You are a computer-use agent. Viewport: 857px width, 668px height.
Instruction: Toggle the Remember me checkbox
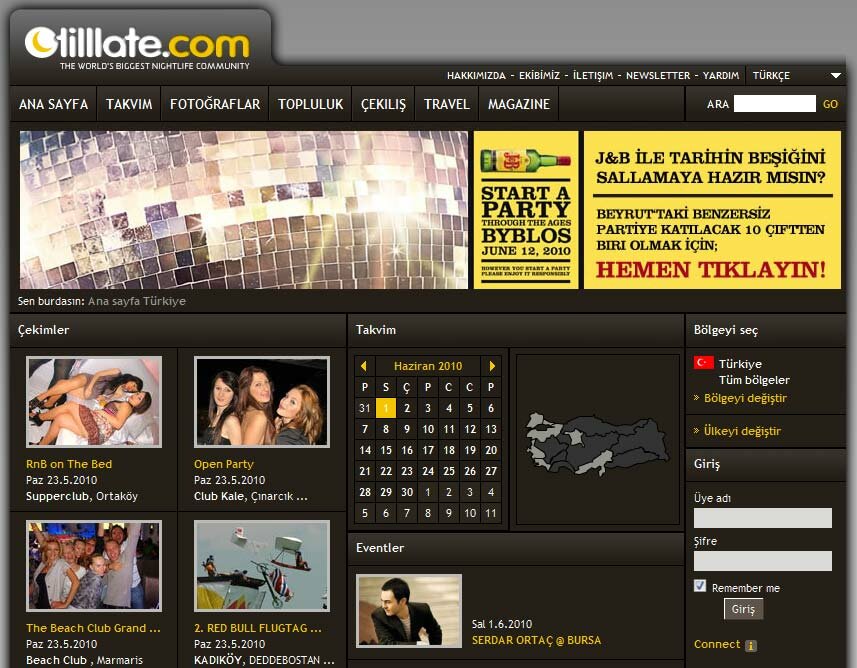(x=700, y=587)
